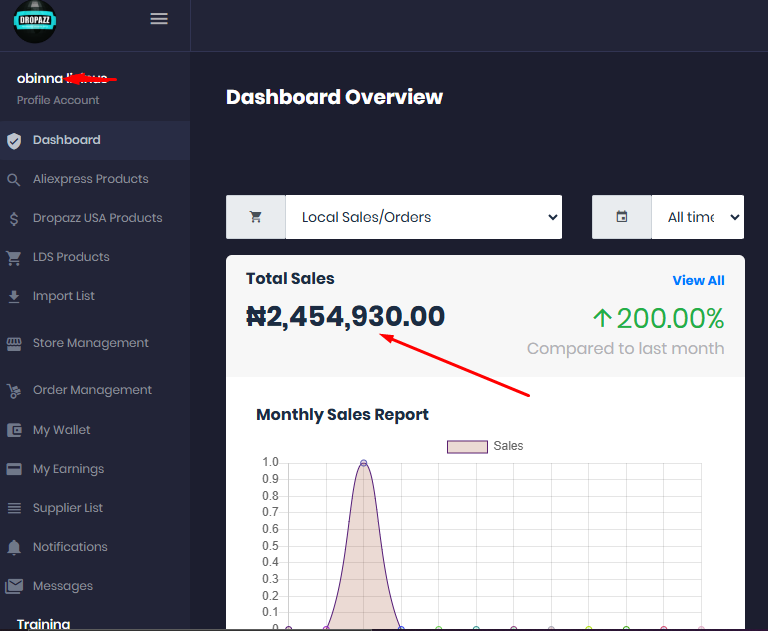768x631 pixels.
Task: Go to My Earnings page
Action: 68,469
